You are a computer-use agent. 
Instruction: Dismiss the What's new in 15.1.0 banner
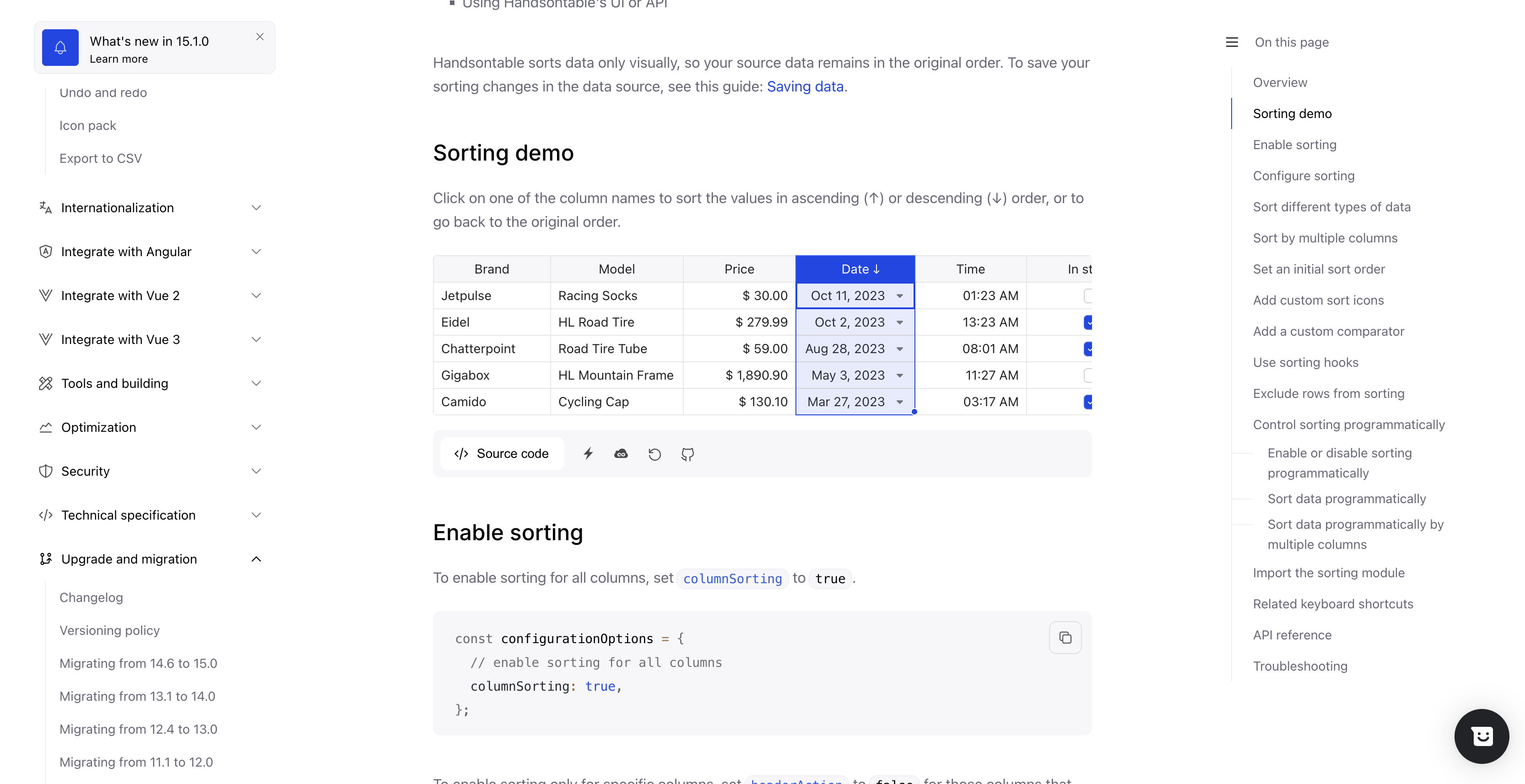[x=260, y=37]
